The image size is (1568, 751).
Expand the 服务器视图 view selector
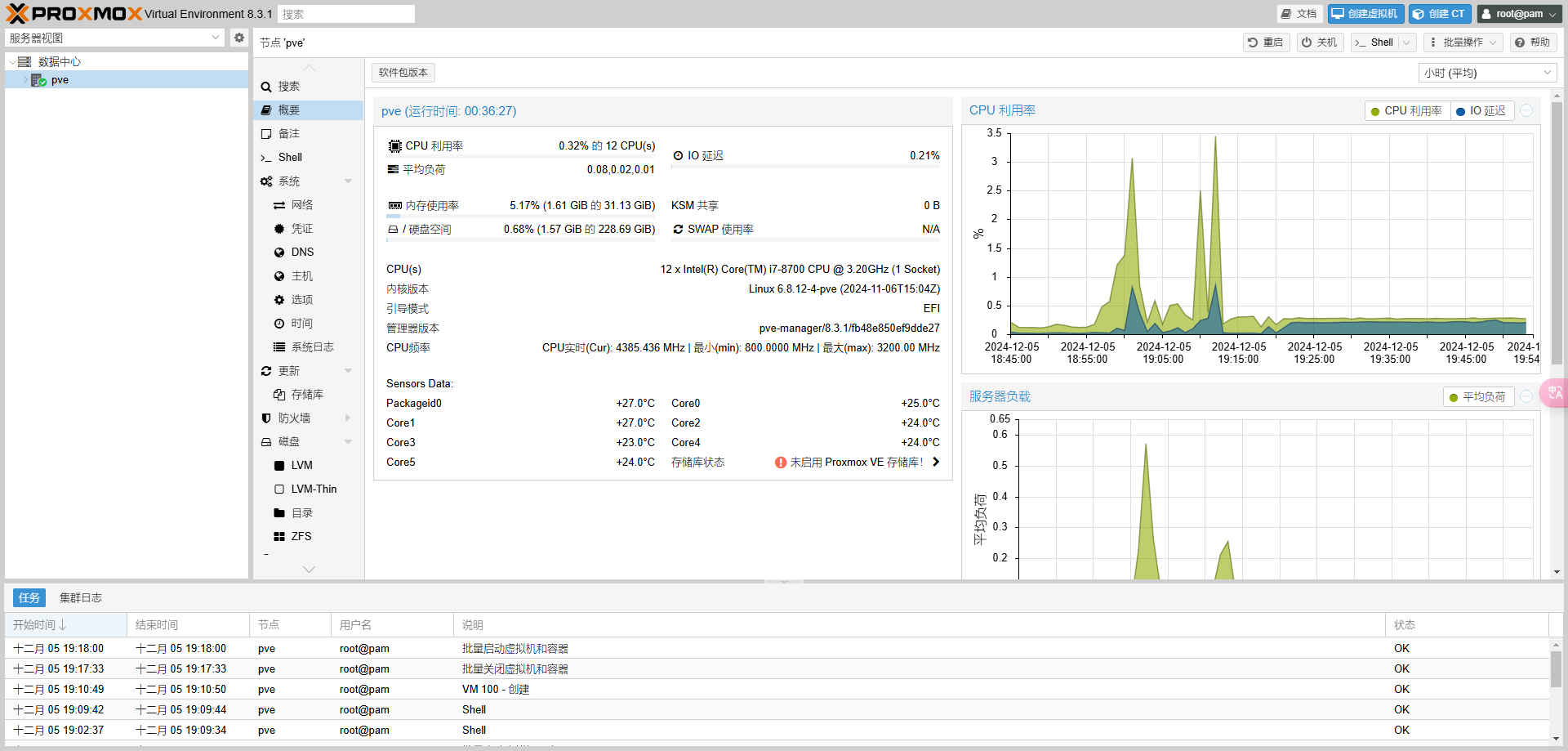point(114,38)
